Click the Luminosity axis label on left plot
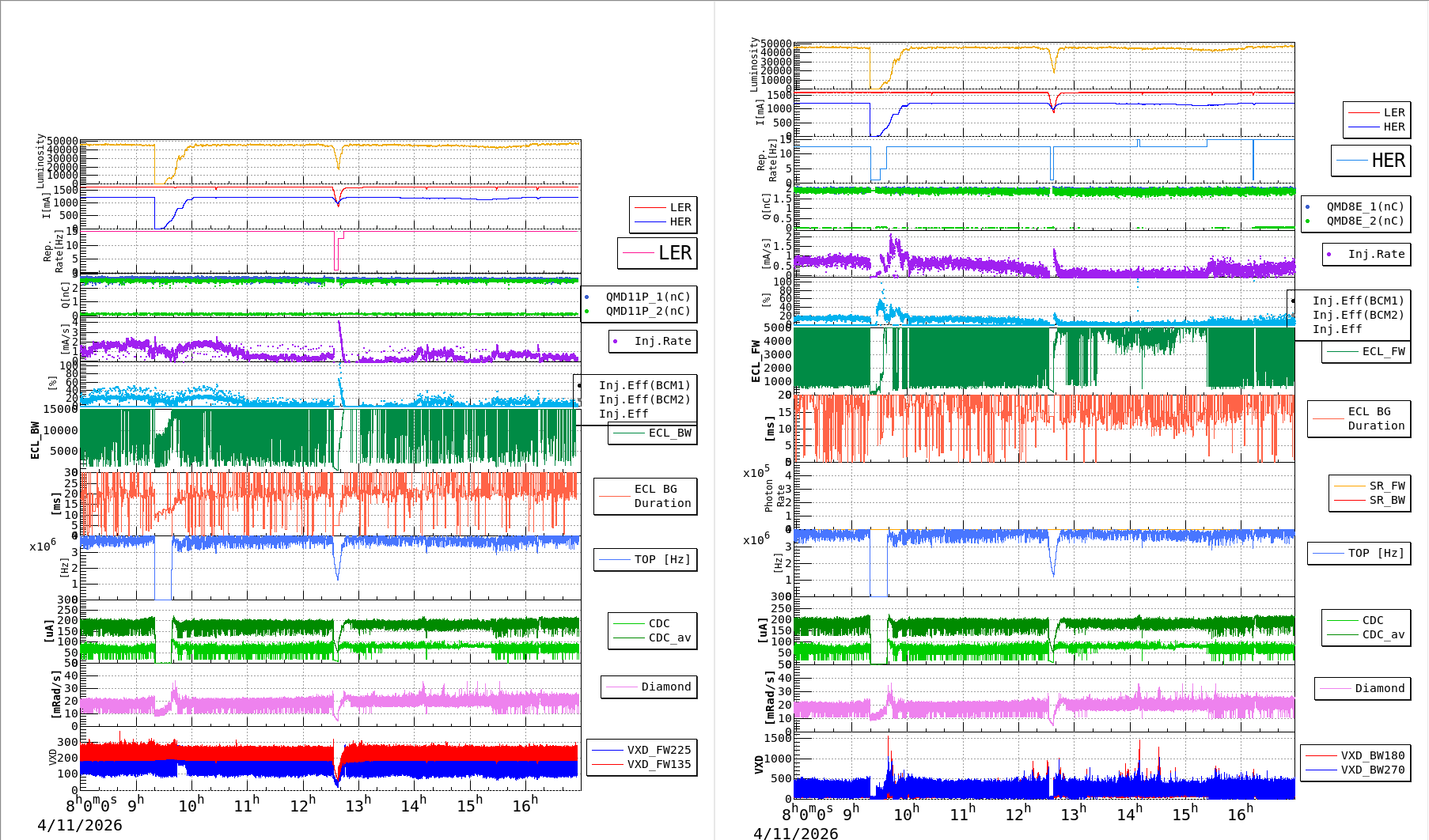Screen dimensions: 1429x840 point(40,161)
